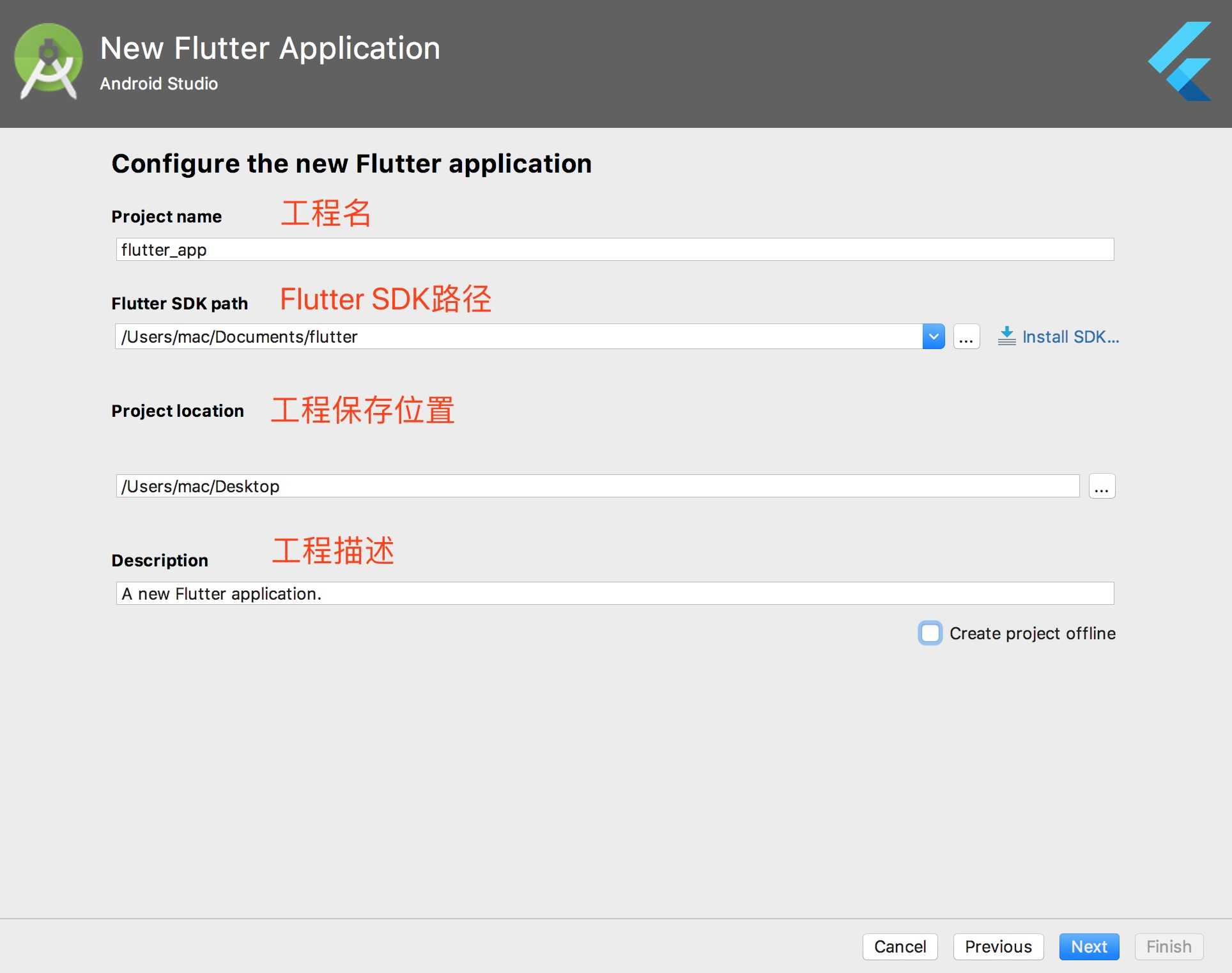1232x973 pixels.
Task: Click the 'Create project offline' label text
Action: (1033, 634)
